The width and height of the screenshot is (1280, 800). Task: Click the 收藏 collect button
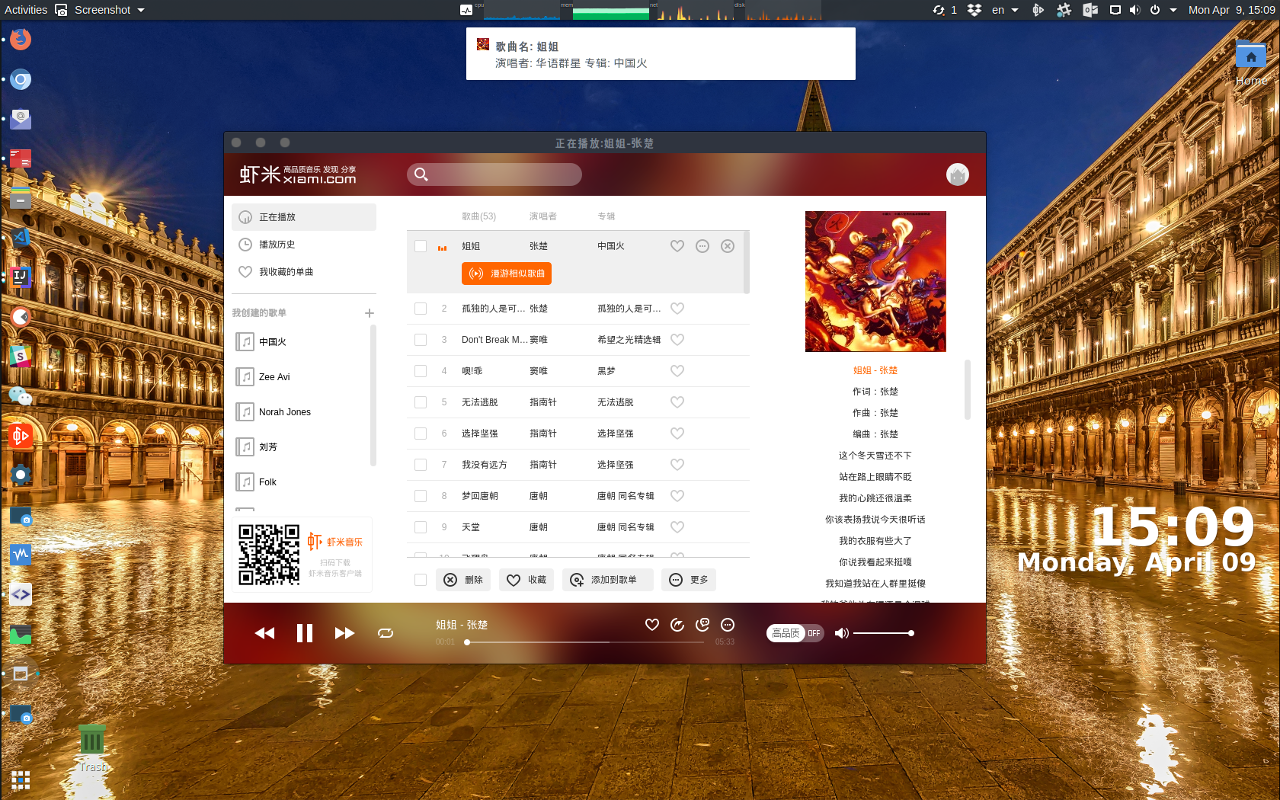527,580
